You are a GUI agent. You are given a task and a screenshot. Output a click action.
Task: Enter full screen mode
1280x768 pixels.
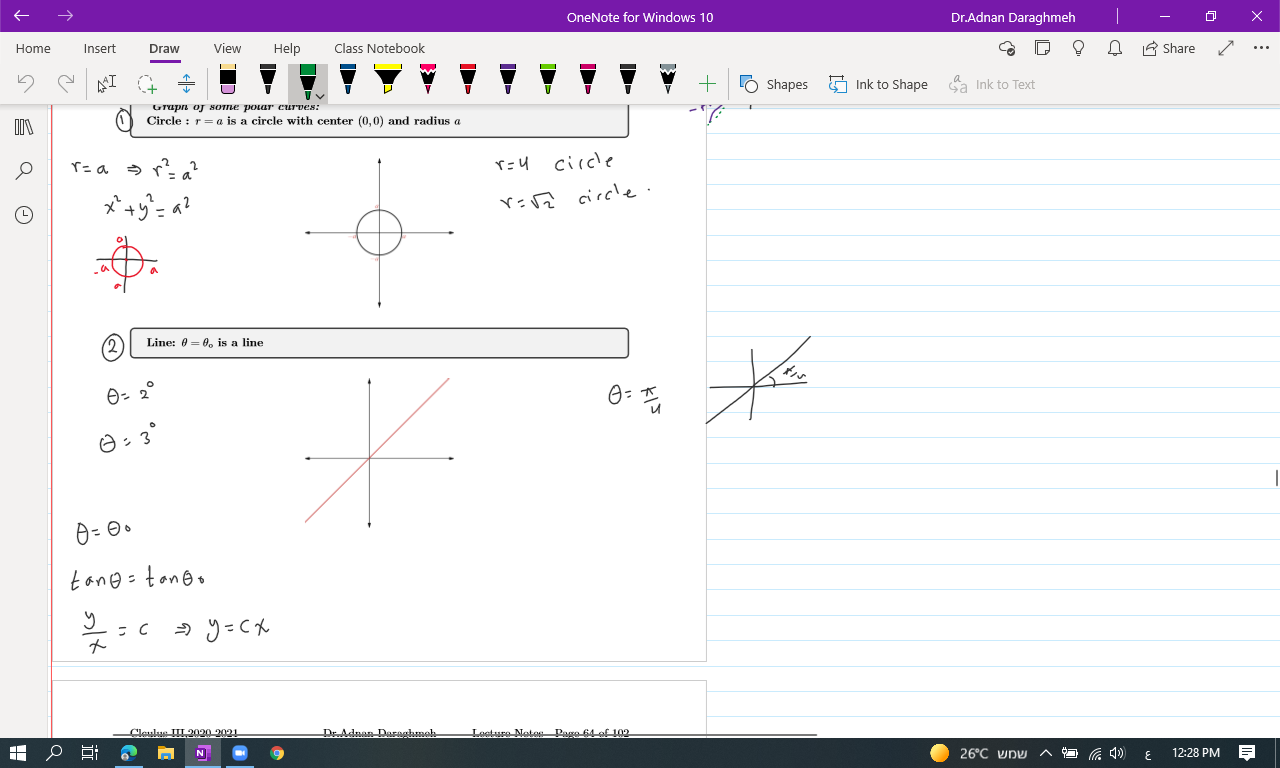tap(1226, 48)
